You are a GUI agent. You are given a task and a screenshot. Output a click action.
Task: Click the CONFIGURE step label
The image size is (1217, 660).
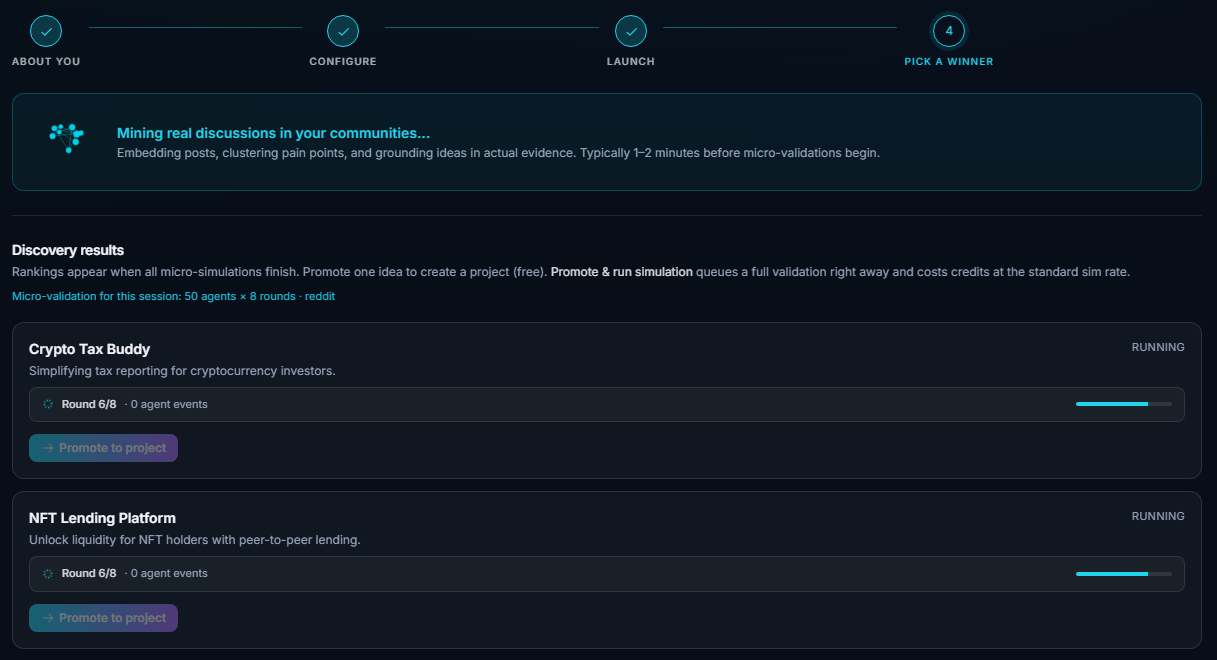pyautogui.click(x=343, y=62)
